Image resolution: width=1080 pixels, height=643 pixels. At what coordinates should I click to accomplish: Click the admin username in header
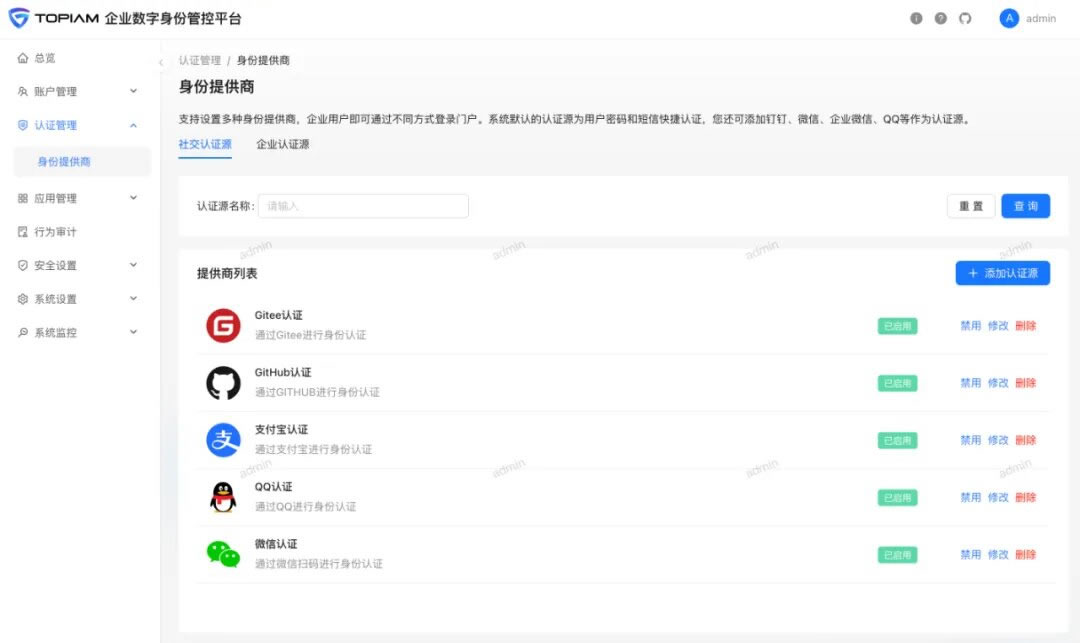coord(1041,19)
